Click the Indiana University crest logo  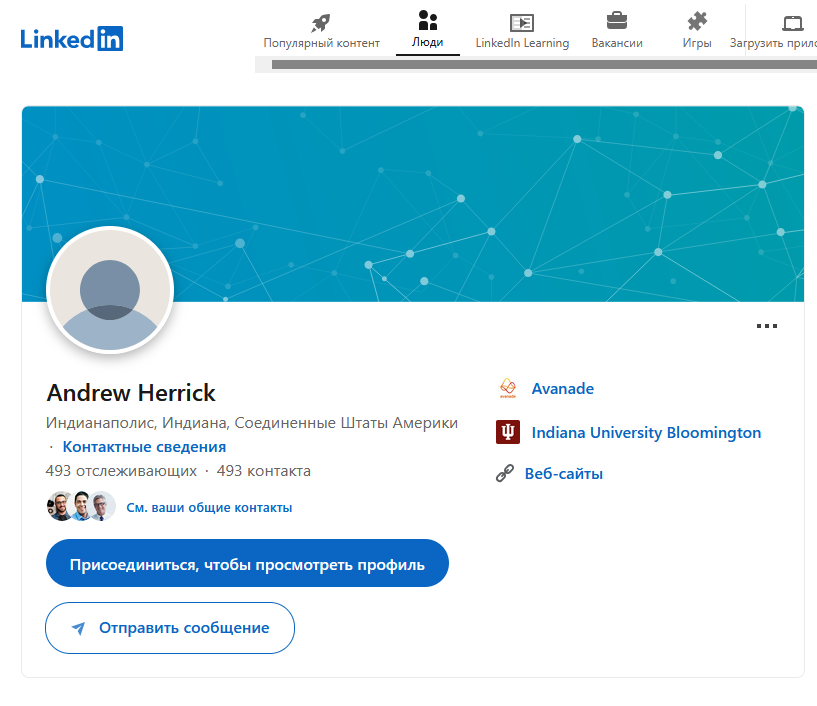[507, 433]
